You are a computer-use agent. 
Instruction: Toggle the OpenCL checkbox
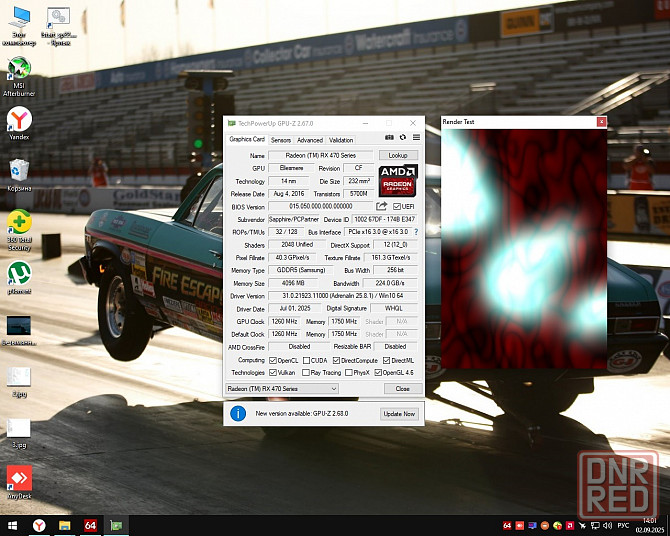tap(273, 360)
